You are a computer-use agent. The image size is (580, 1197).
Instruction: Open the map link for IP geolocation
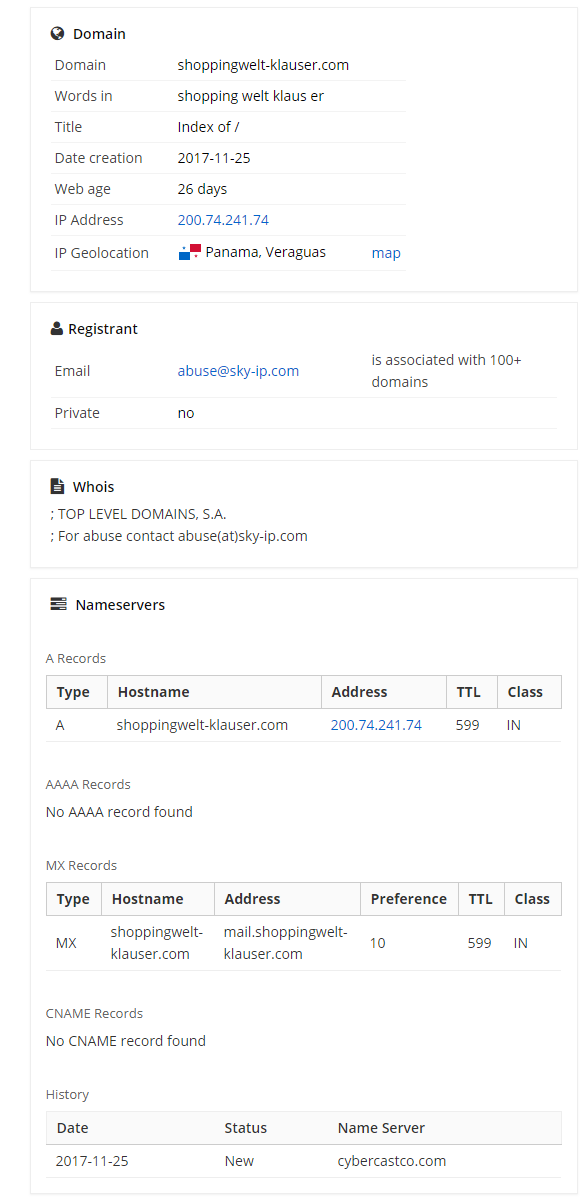click(386, 253)
